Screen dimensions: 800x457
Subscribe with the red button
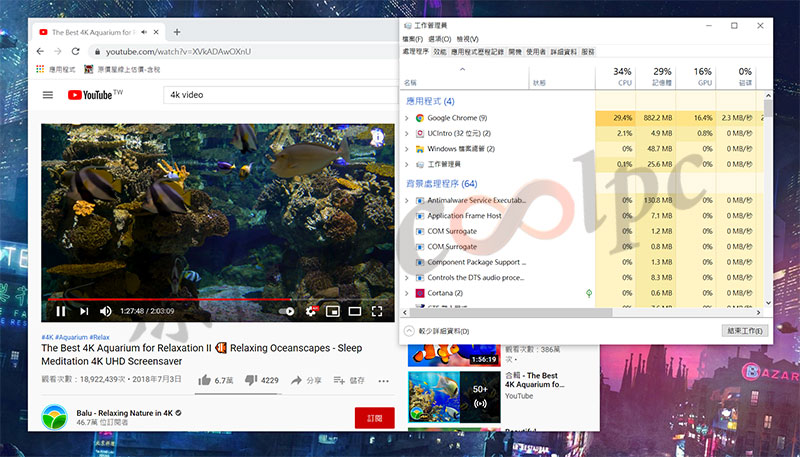[374, 418]
